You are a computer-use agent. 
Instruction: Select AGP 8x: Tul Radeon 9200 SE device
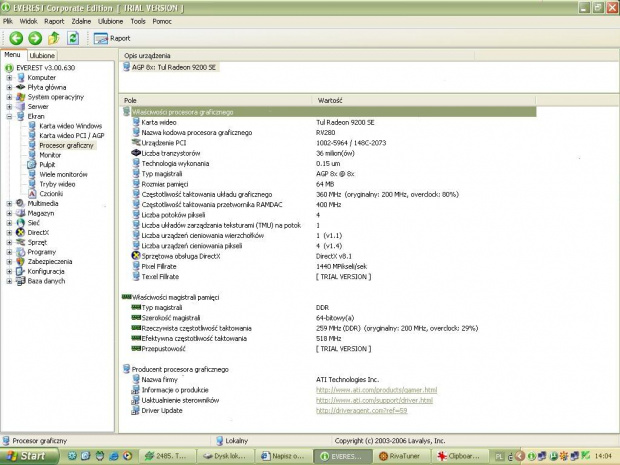174,67
